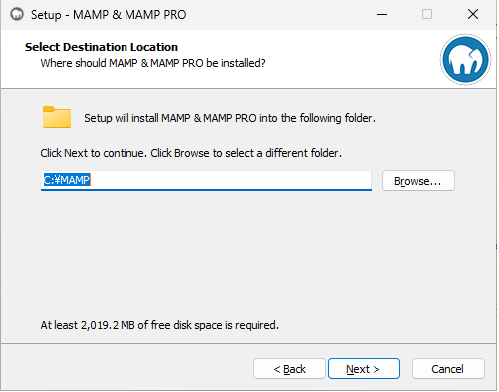Click the 'Setup - MAMP & MAMP PRO' window title
Image resolution: width=499 pixels, height=392 pixels.
pos(109,15)
